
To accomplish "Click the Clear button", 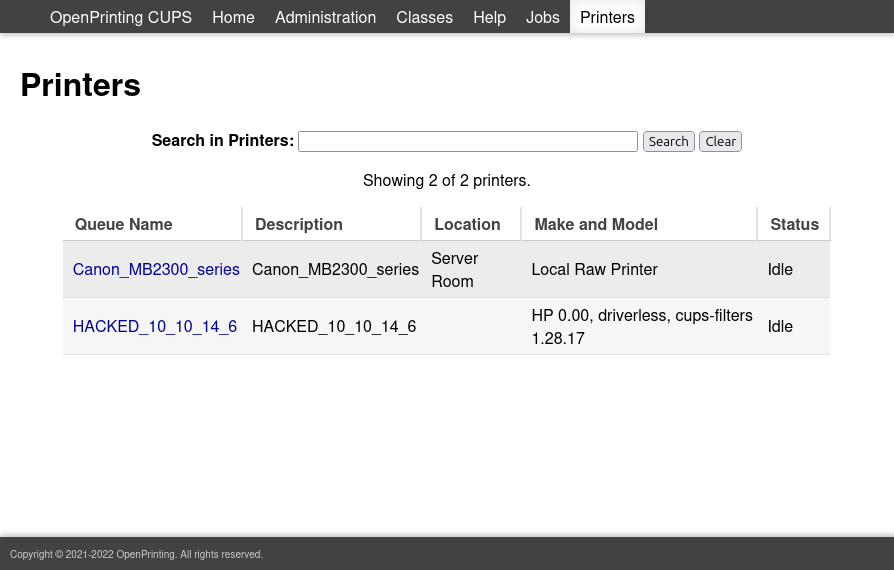I will click(720, 142).
